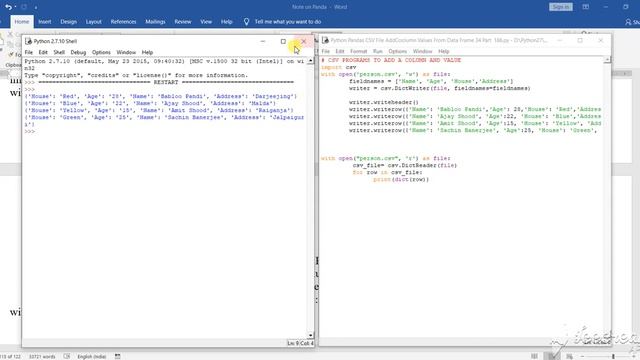The image size is (640, 360).
Task: Click the Undo icon in Word's title bar
Action: pyautogui.click(x=8, y=7)
